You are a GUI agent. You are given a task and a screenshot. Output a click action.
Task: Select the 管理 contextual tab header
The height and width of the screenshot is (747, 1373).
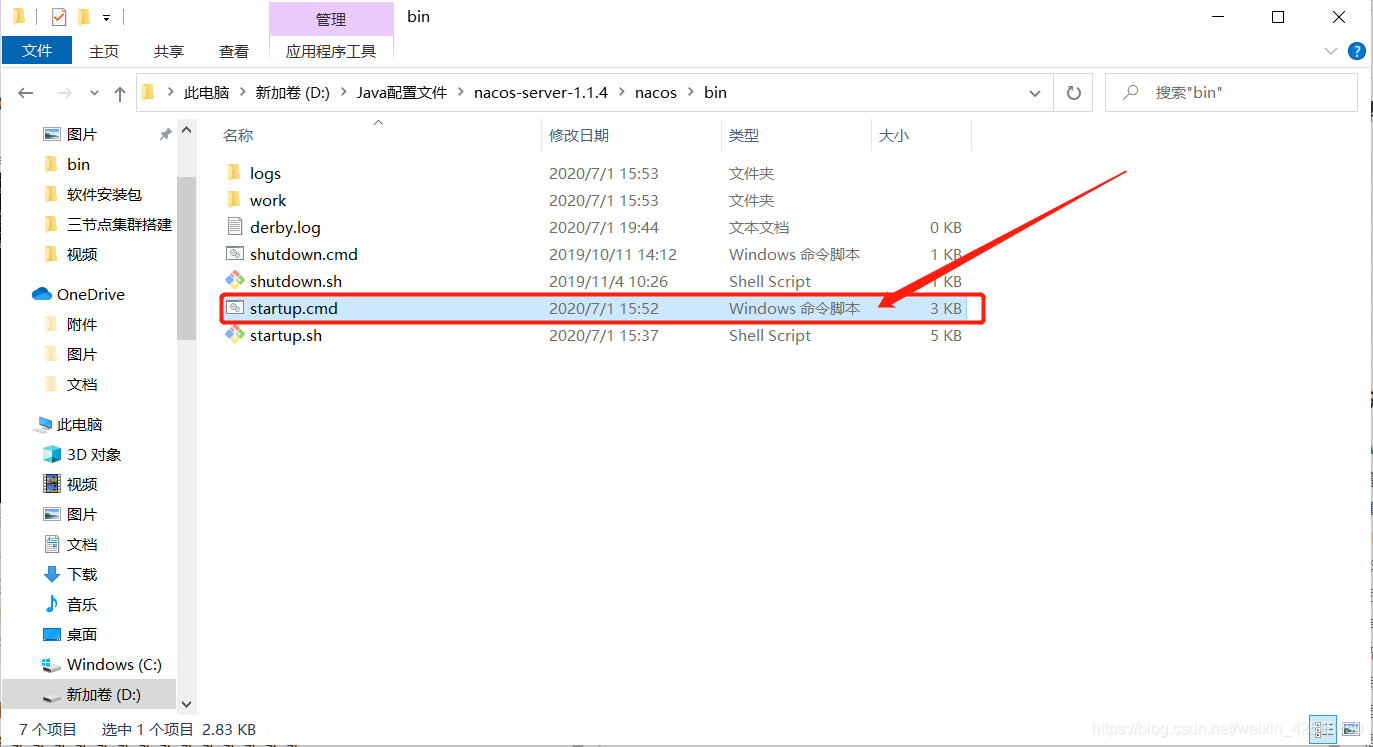[x=331, y=19]
